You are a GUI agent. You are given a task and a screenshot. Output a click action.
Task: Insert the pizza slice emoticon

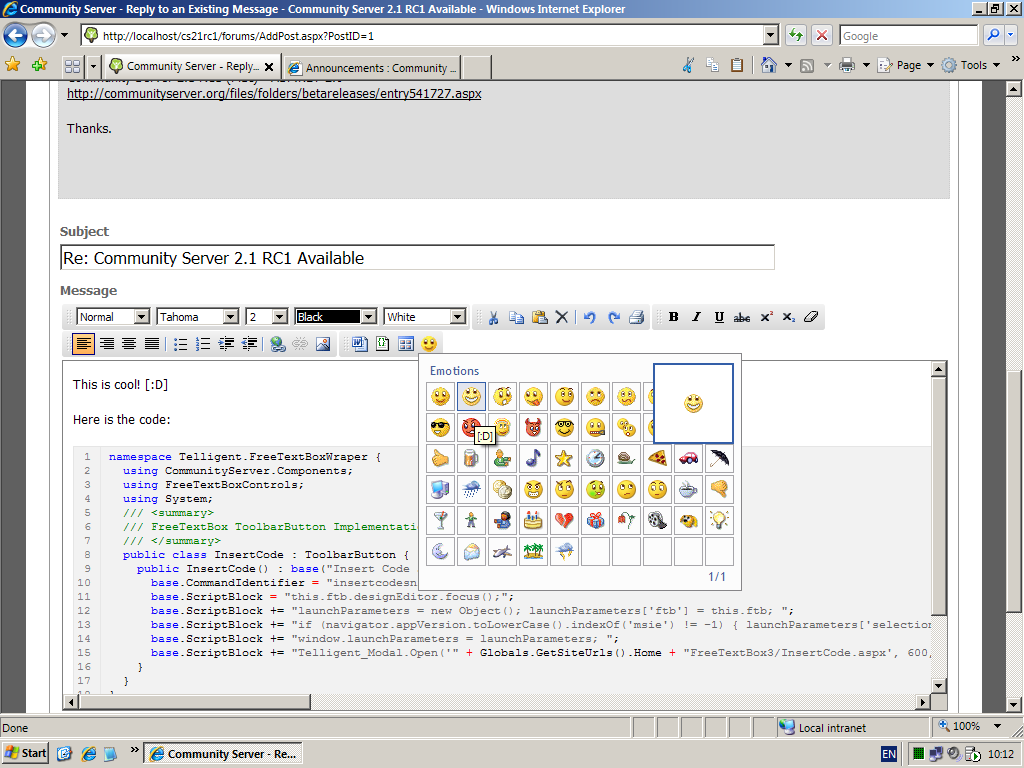click(x=657, y=459)
